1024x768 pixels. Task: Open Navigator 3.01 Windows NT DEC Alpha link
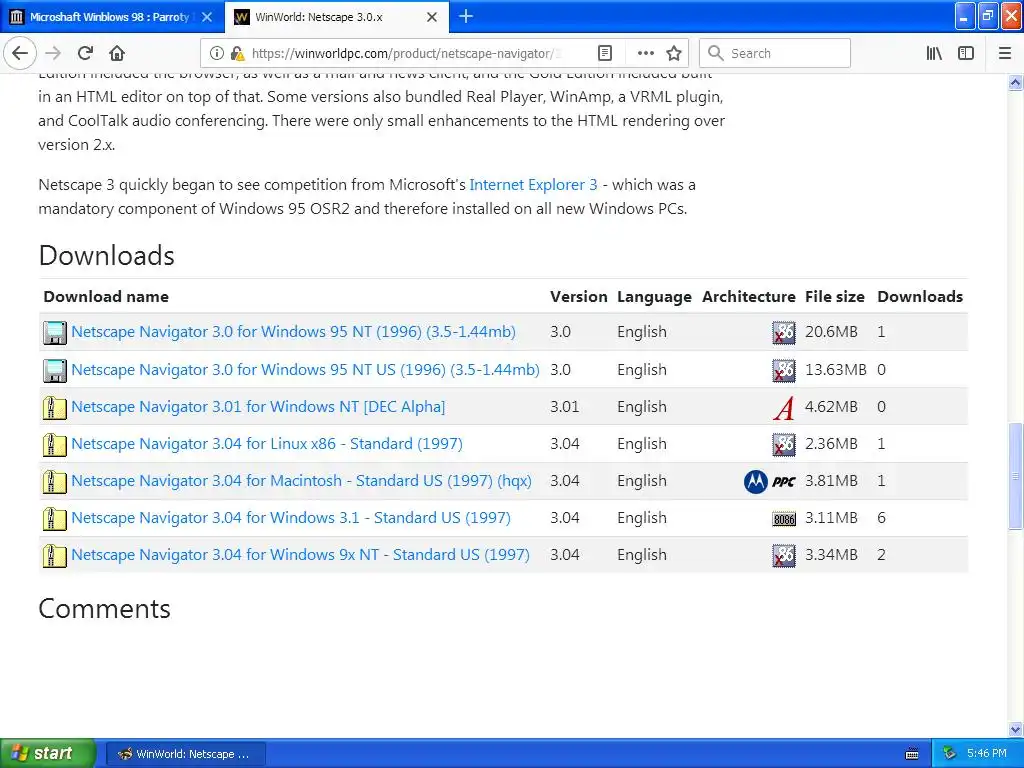click(x=258, y=407)
